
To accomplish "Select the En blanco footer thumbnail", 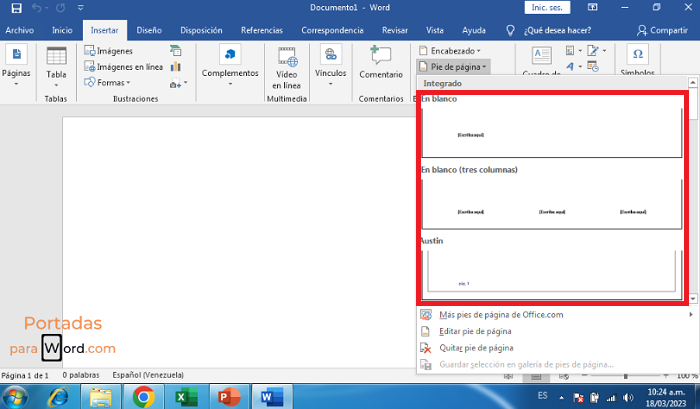I will [x=552, y=132].
